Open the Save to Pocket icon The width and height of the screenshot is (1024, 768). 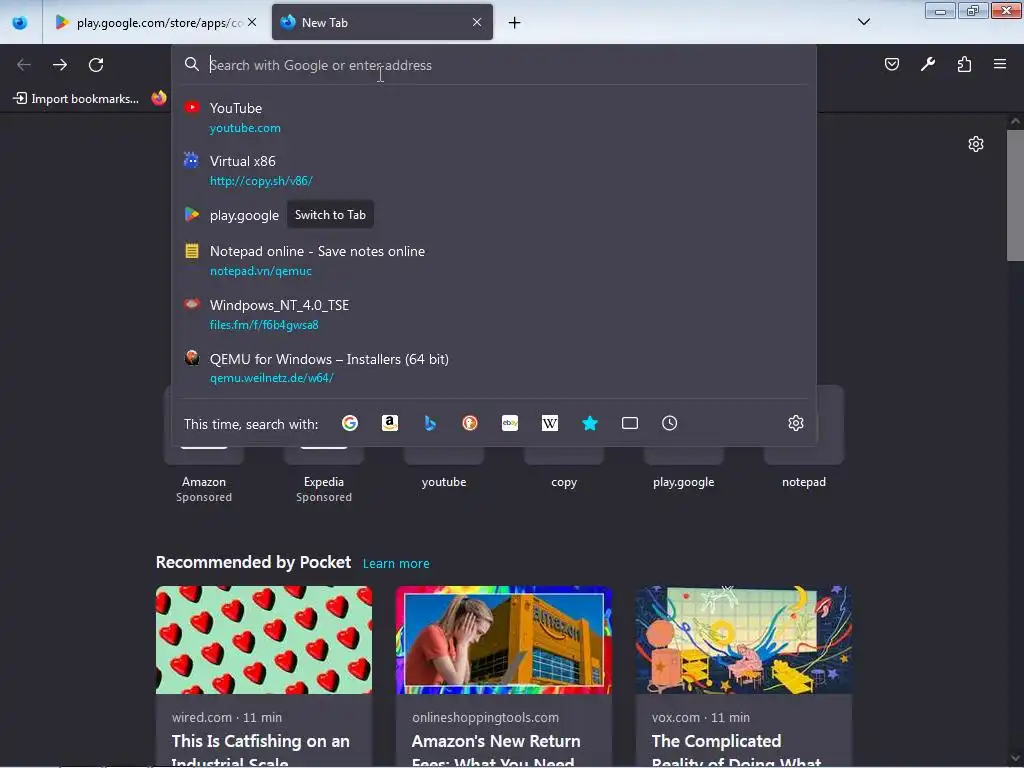coord(892,64)
